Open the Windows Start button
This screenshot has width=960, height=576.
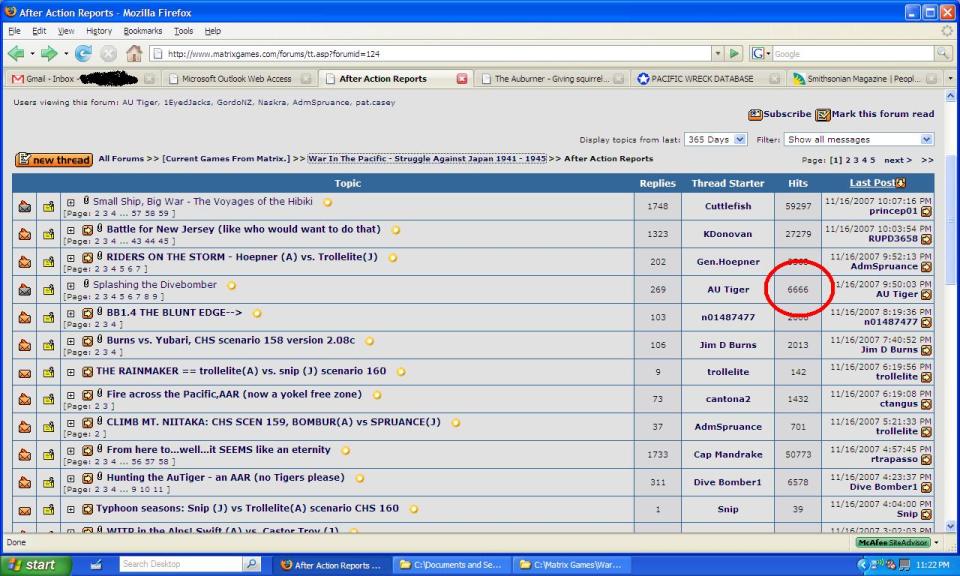point(36,564)
